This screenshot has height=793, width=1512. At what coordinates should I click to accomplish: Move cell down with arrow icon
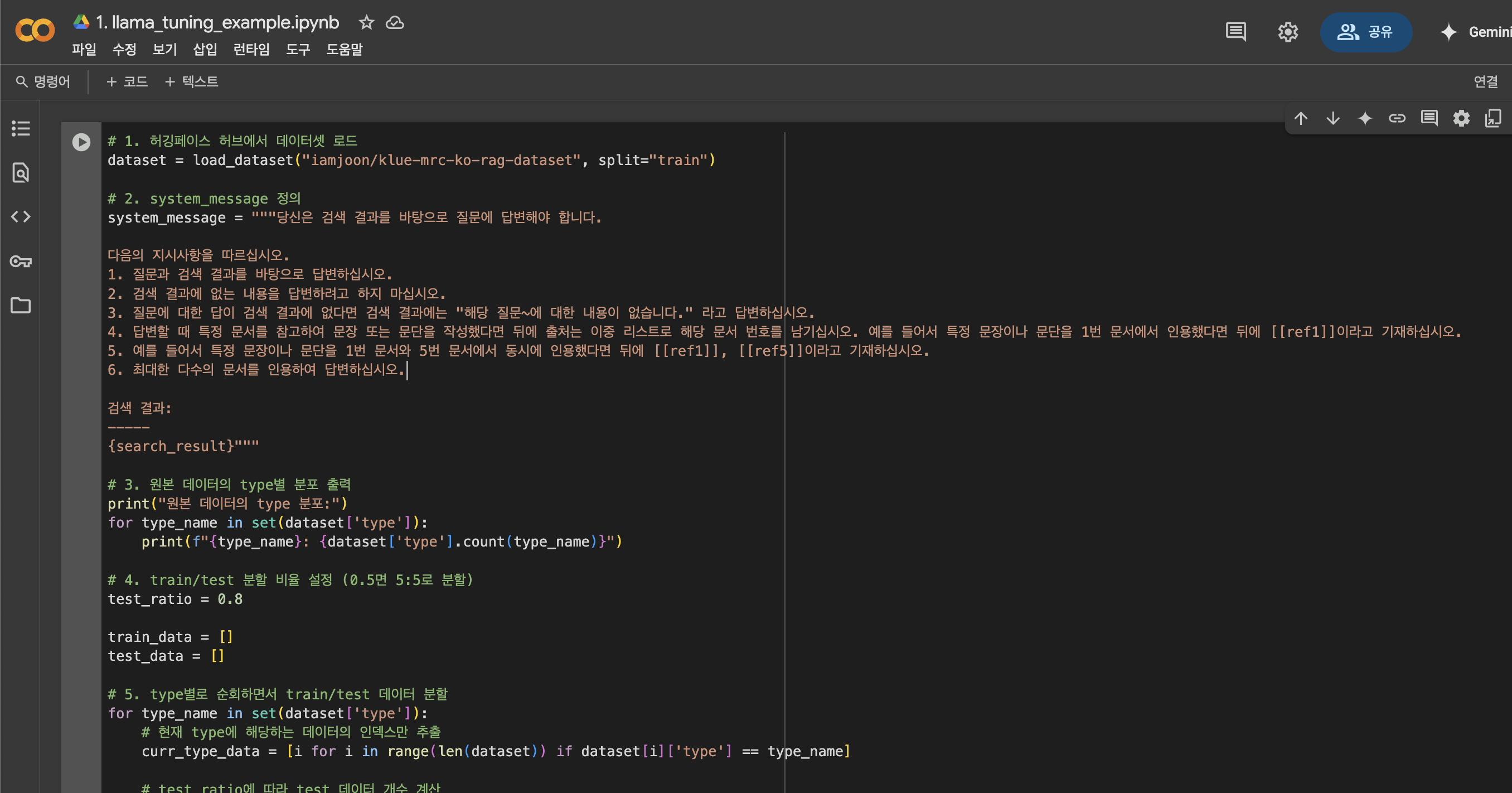click(x=1333, y=119)
